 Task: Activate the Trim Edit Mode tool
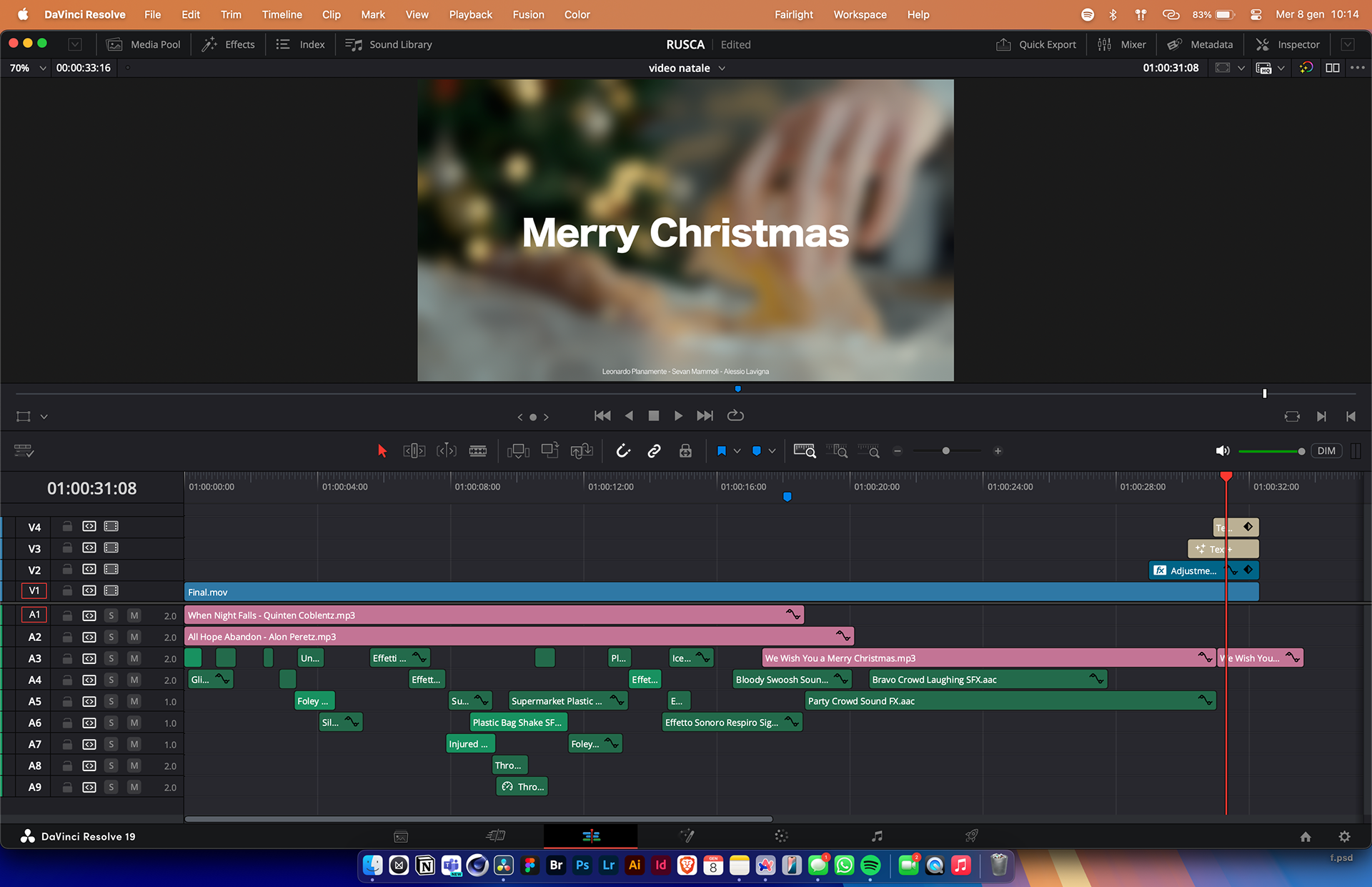pos(414,451)
